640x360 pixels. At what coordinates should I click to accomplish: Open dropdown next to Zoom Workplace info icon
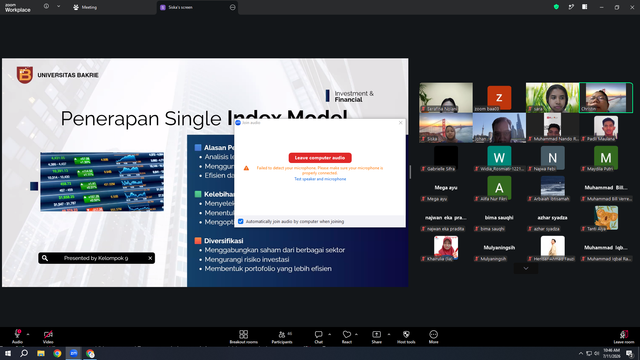pyautogui.click(x=58, y=7)
